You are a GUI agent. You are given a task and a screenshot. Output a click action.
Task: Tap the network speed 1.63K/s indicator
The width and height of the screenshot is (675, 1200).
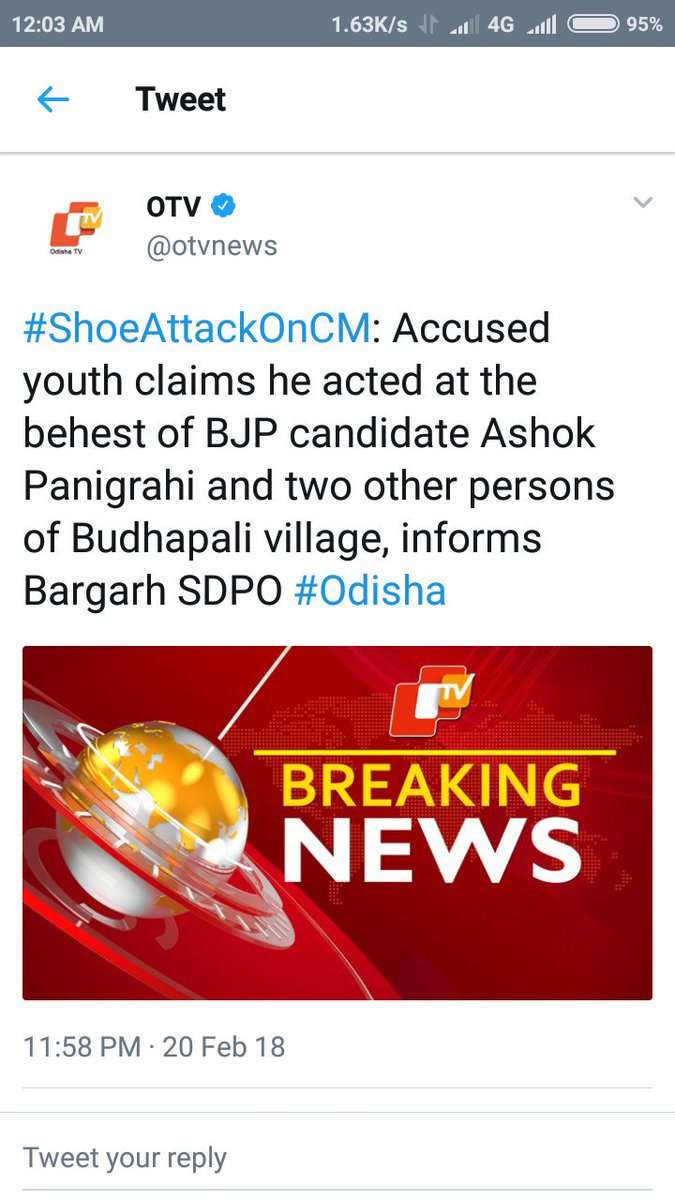click(369, 24)
